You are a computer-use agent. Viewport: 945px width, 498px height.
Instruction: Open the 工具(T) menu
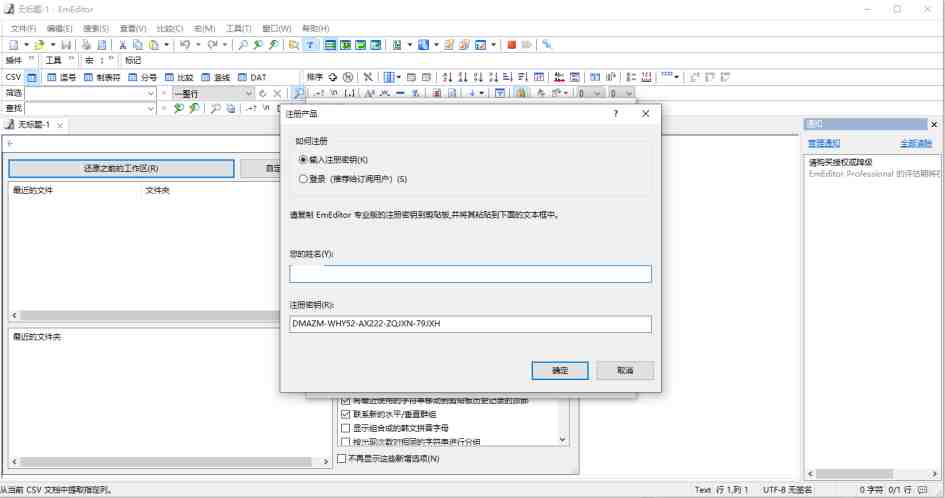(x=239, y=28)
